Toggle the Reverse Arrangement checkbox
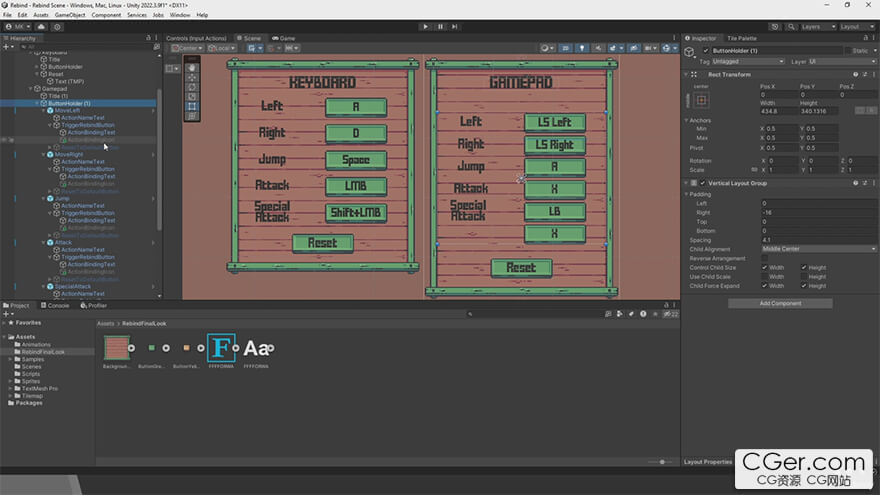Image resolution: width=880 pixels, height=495 pixels. click(x=765, y=258)
